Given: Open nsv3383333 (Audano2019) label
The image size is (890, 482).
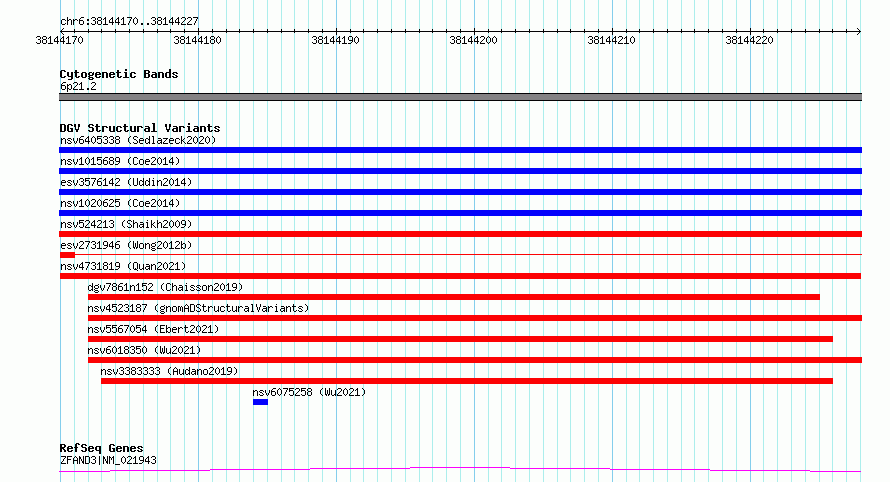Looking at the screenshot, I should point(169,371).
